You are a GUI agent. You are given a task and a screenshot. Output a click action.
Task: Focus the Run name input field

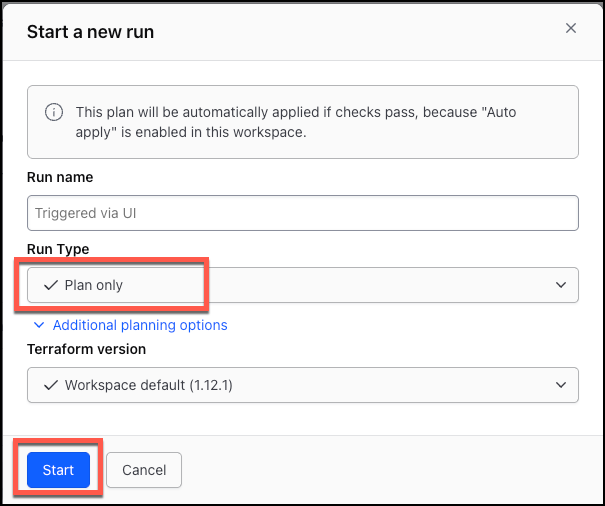click(302, 213)
